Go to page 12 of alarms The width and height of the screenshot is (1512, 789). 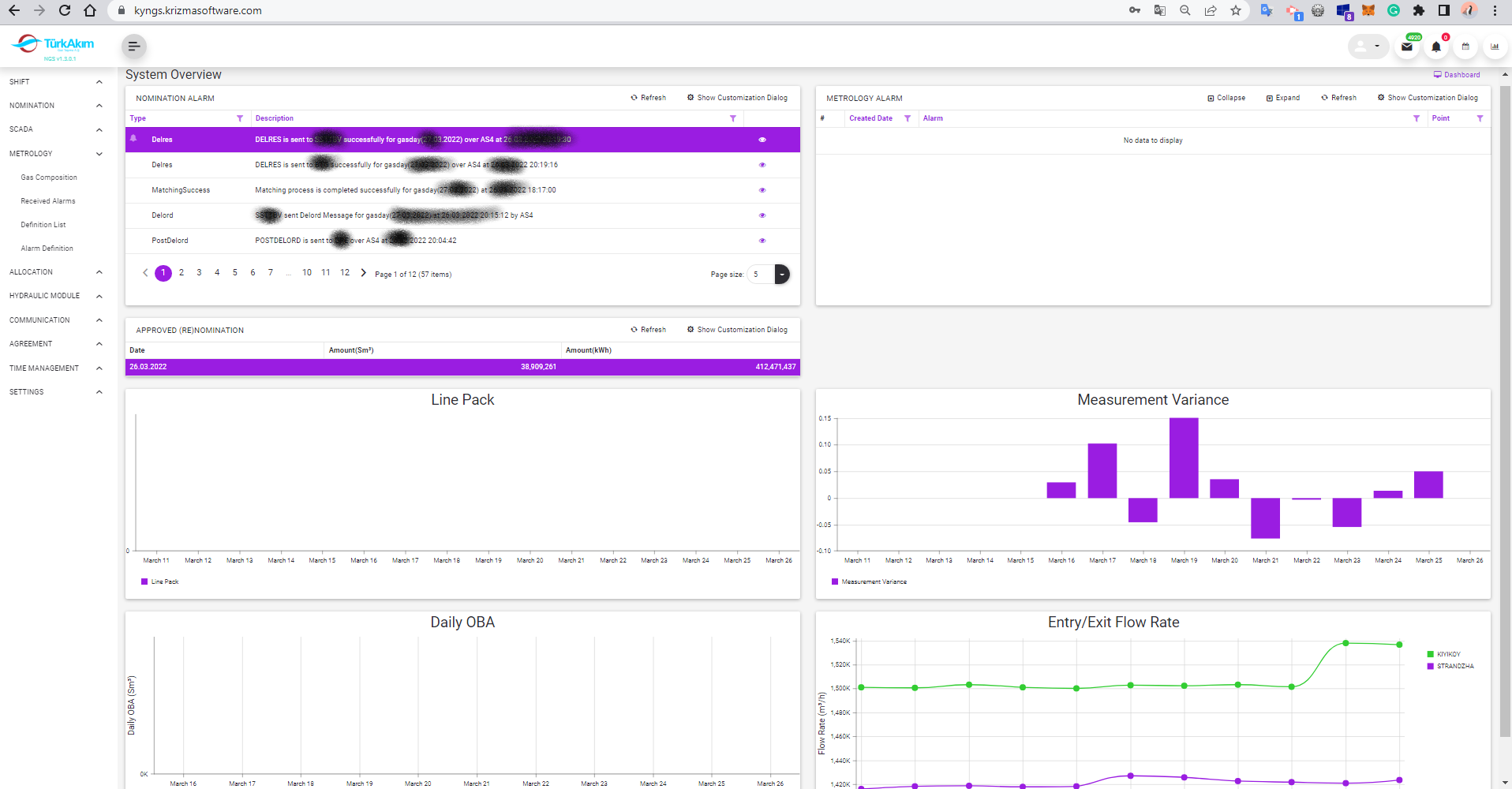pos(345,273)
